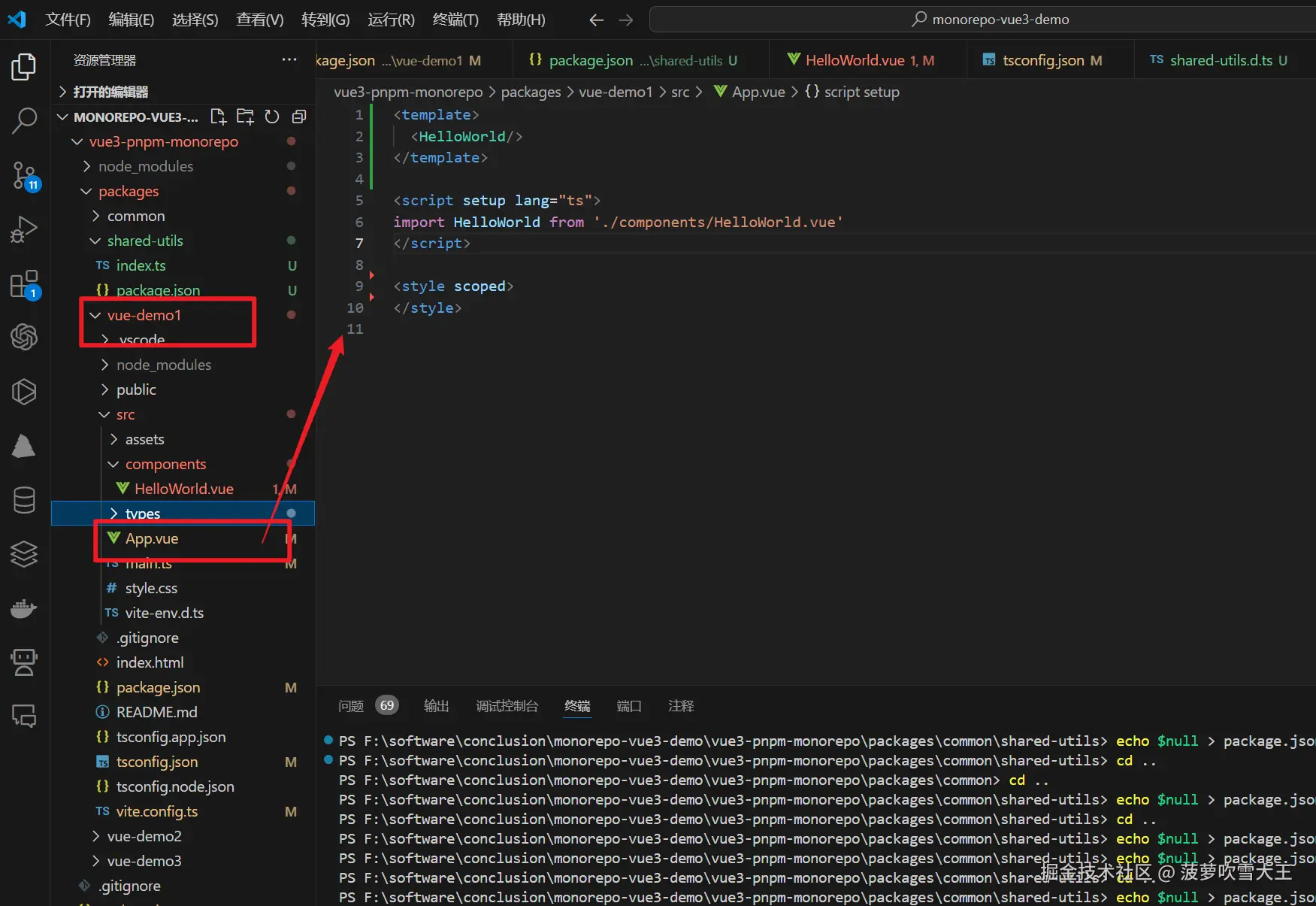Image resolution: width=1316 pixels, height=906 pixels.
Task: Open Source Control view with 11 changes
Action: tap(24, 175)
